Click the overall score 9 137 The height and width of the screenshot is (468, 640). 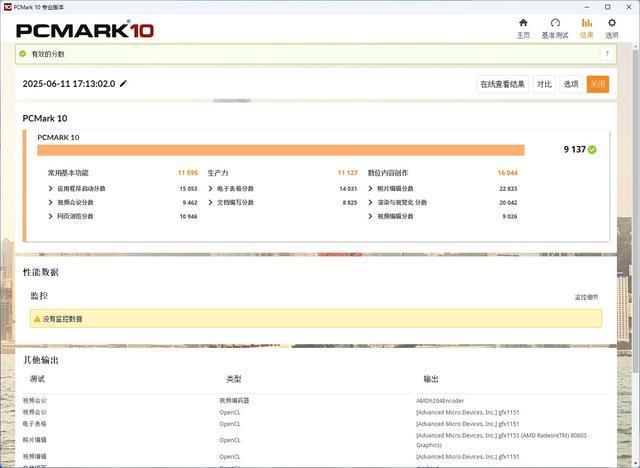pos(575,149)
